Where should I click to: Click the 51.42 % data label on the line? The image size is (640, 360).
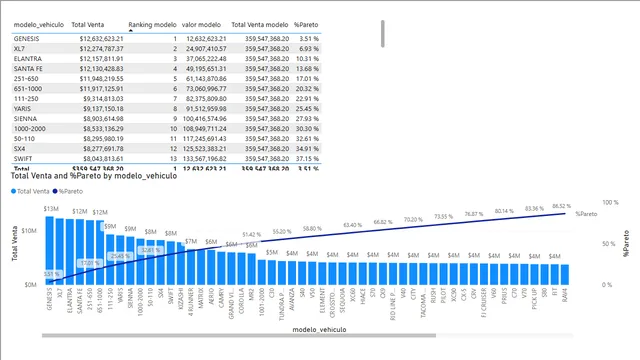coord(251,234)
